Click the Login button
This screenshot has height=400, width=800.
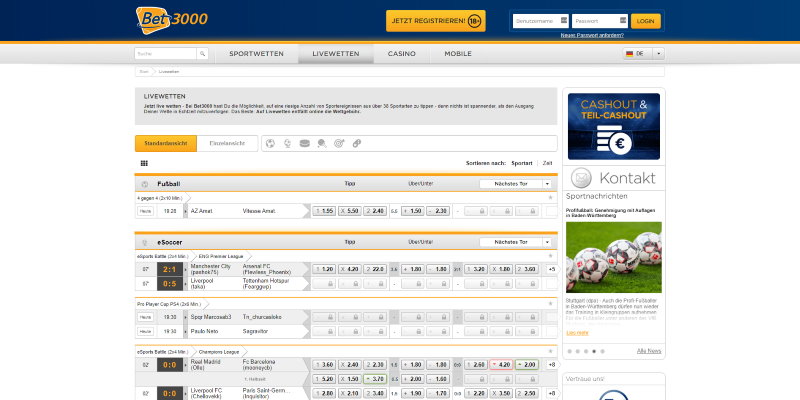coord(645,21)
